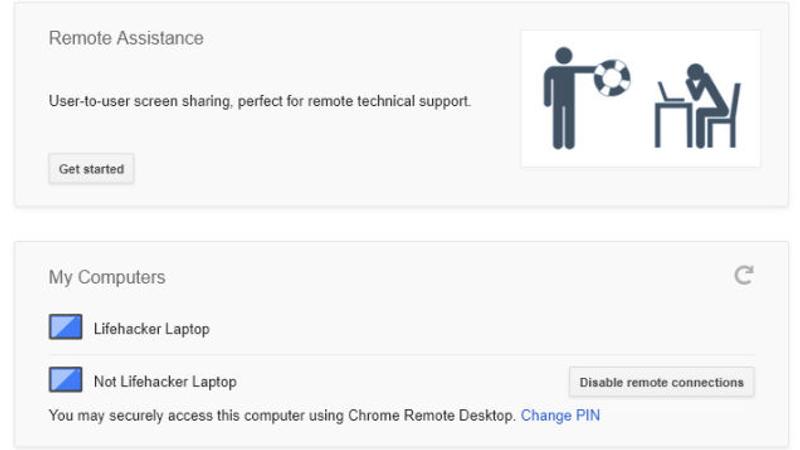
Task: Click the Not Lifehacker Laptop monitor icon
Action: pos(65,380)
